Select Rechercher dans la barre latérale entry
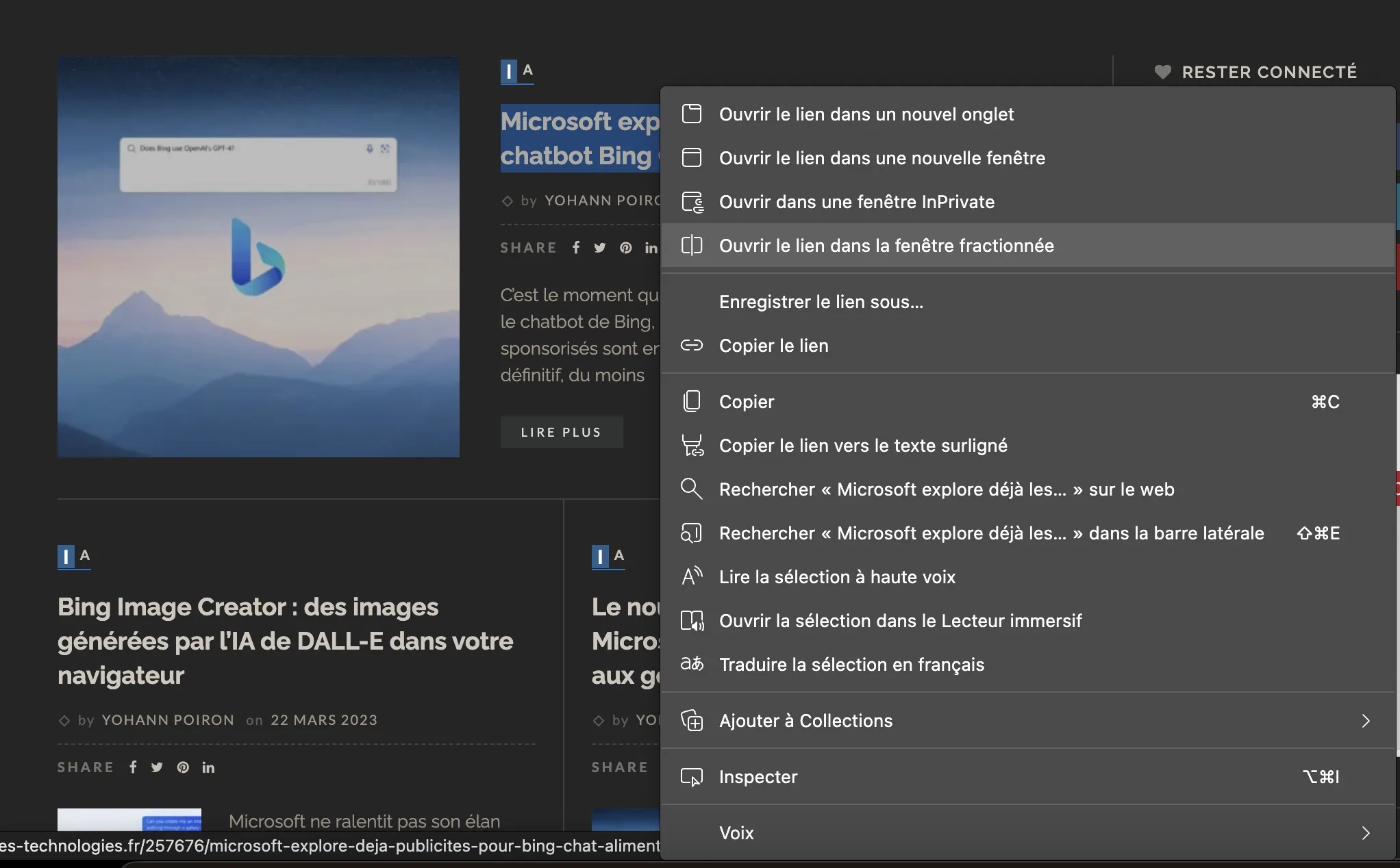 click(x=1027, y=533)
